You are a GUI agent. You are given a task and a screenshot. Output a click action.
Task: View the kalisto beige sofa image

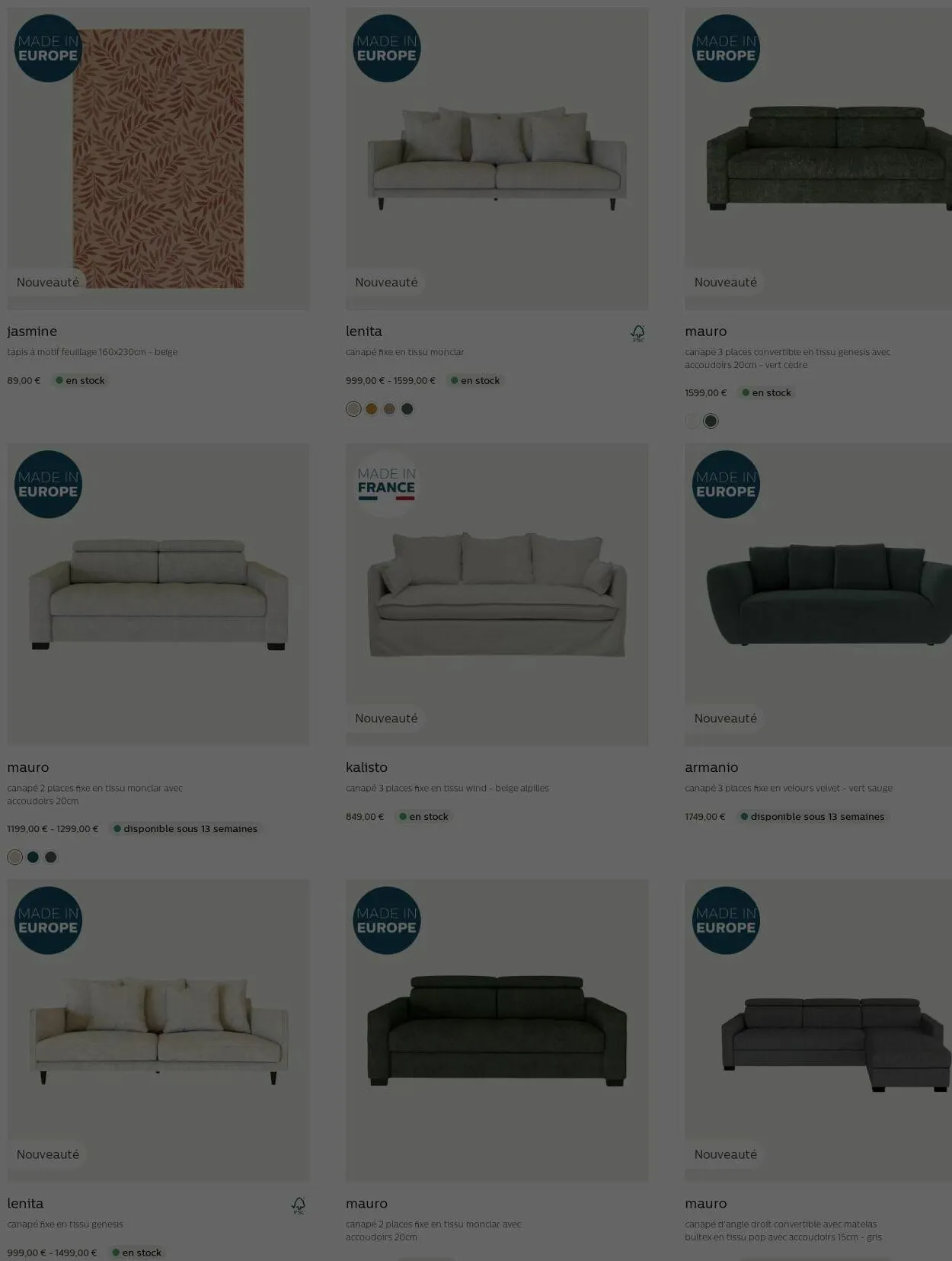click(497, 594)
